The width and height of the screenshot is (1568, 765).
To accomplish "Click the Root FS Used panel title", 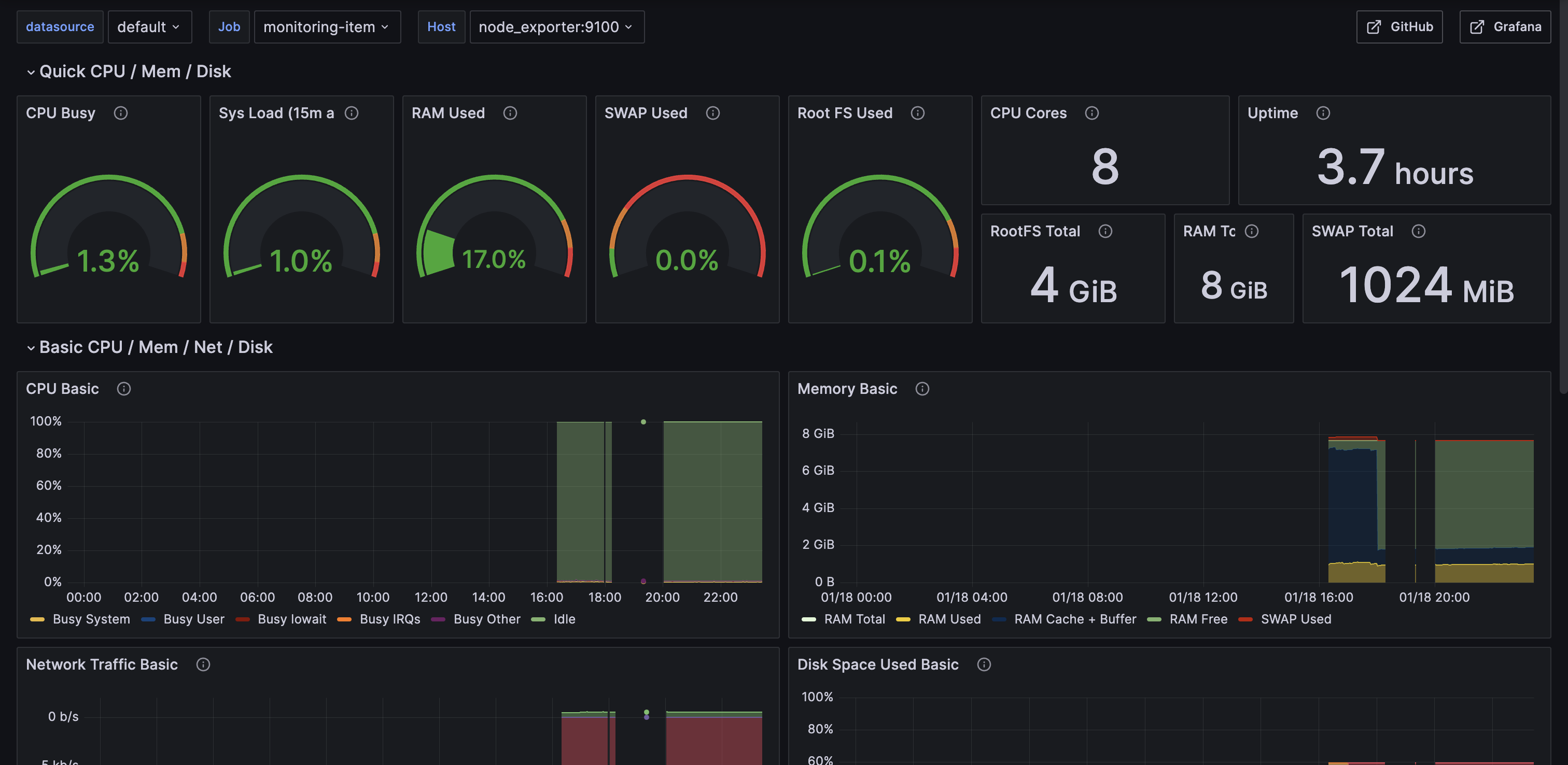I will pos(845,113).
